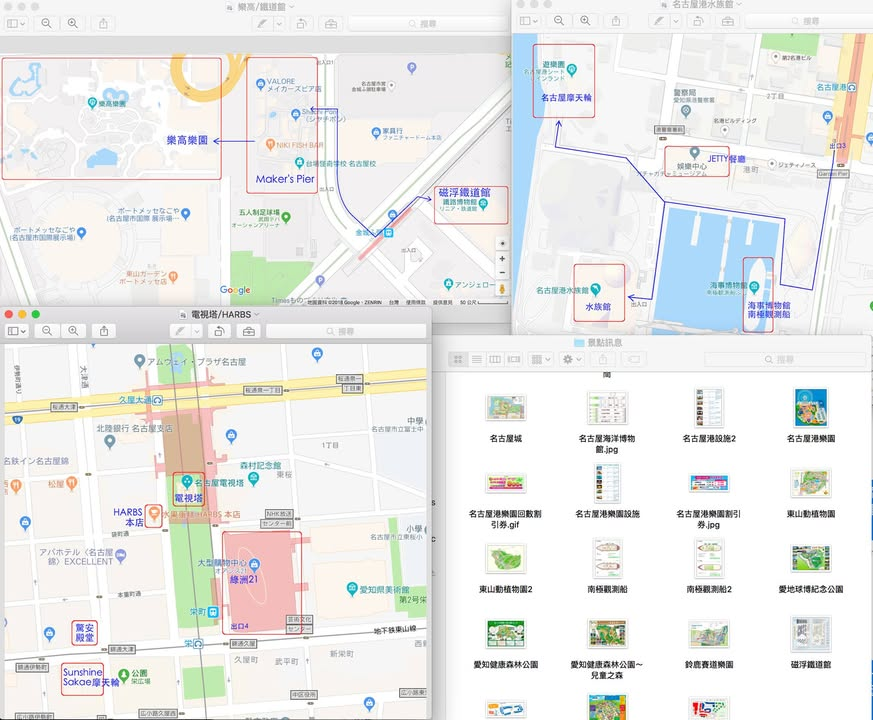Open sidebar view menu in 電視塔/HARBS window
The height and width of the screenshot is (720, 873).
17,331
